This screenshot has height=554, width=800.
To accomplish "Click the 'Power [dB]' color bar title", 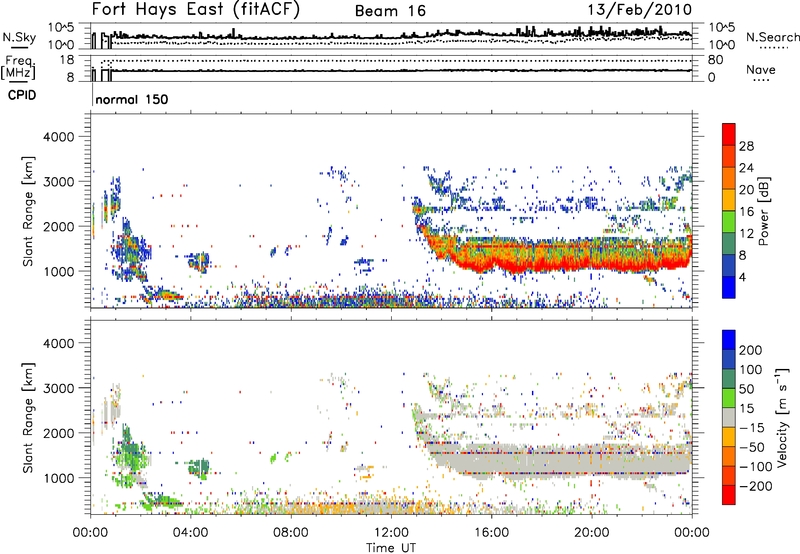I will coord(764,211).
